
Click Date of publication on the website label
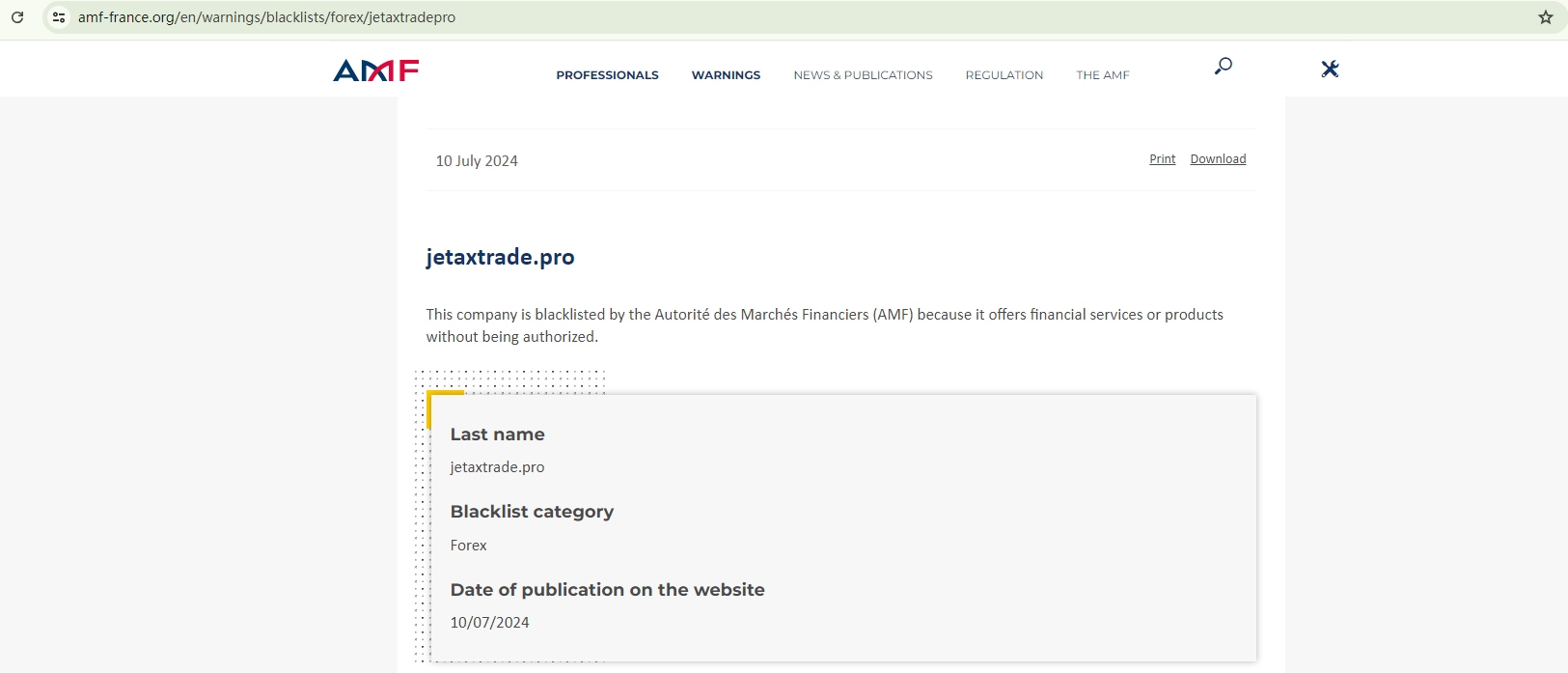point(607,590)
